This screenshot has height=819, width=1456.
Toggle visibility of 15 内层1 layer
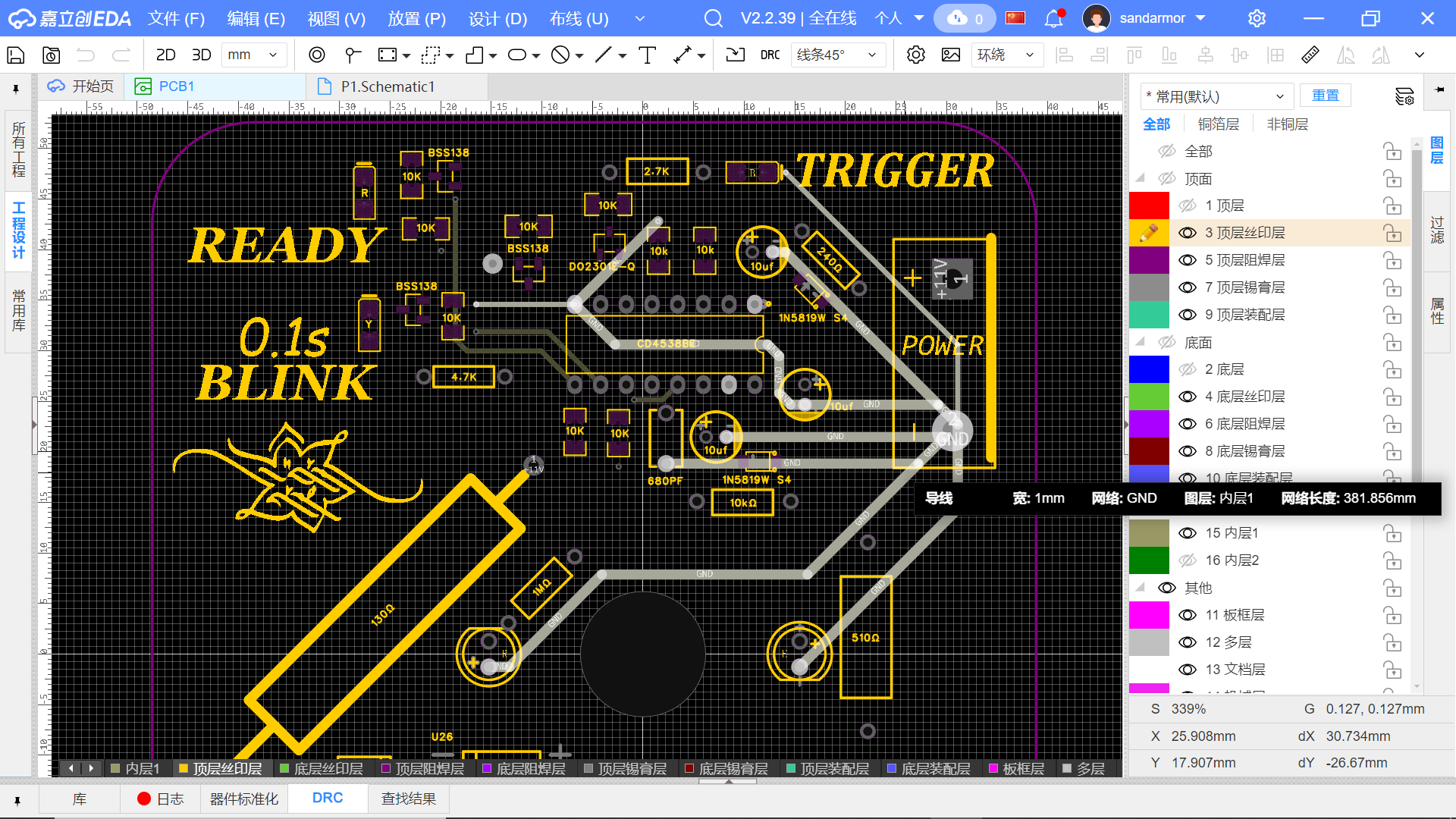pos(1188,533)
